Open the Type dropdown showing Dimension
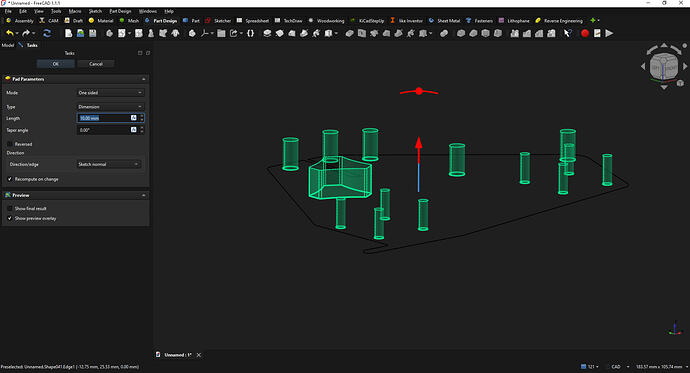This screenshot has height=373, width=690. 110,107
